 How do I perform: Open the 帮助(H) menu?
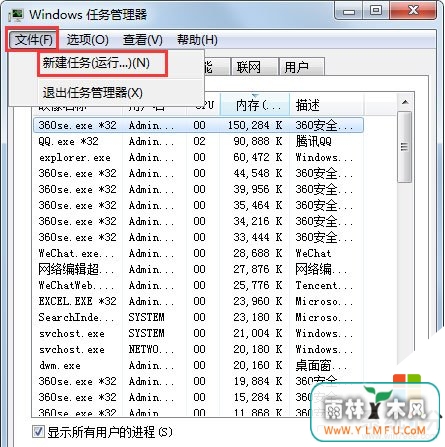pyautogui.click(x=197, y=40)
